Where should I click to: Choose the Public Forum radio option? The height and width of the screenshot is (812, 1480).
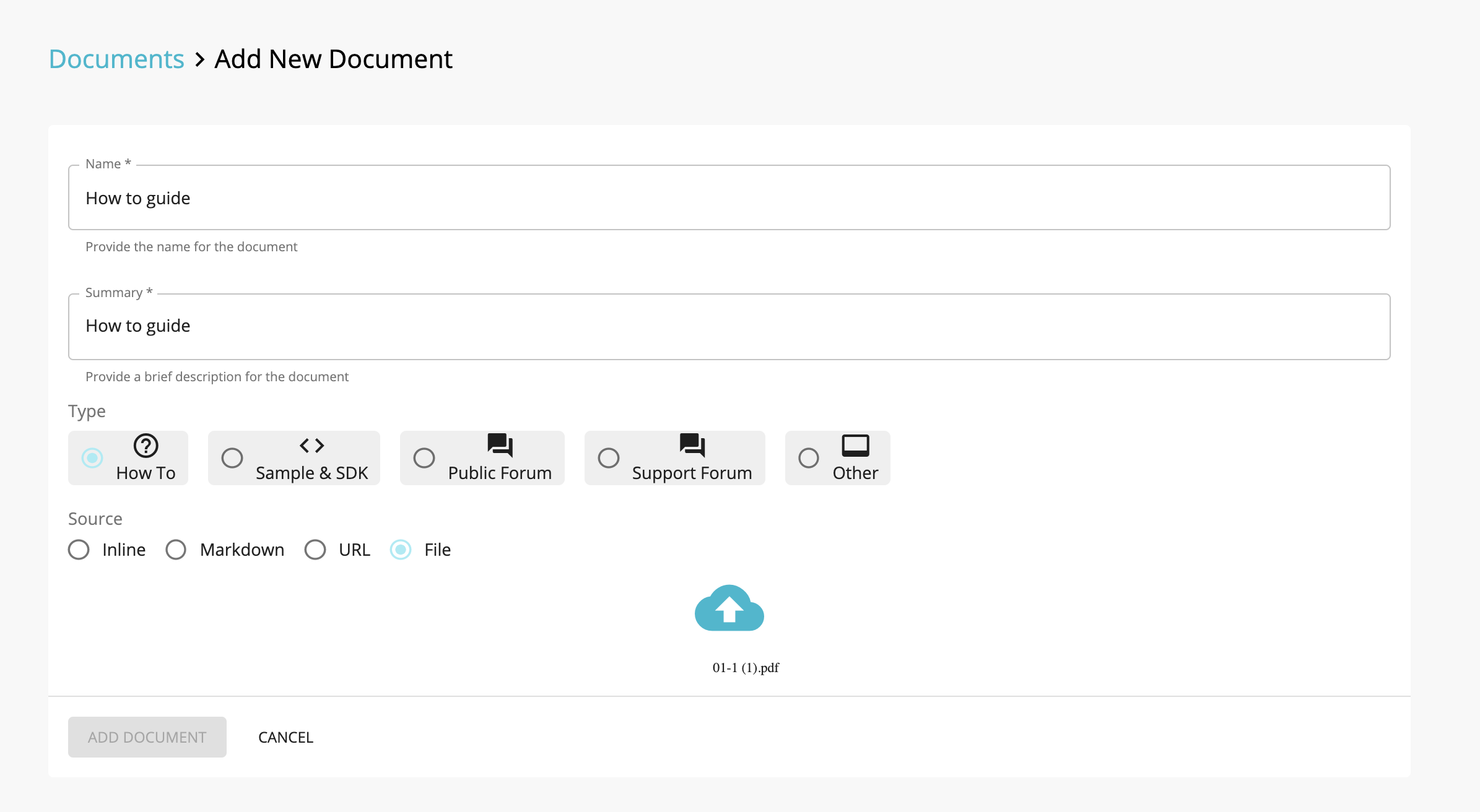click(424, 458)
